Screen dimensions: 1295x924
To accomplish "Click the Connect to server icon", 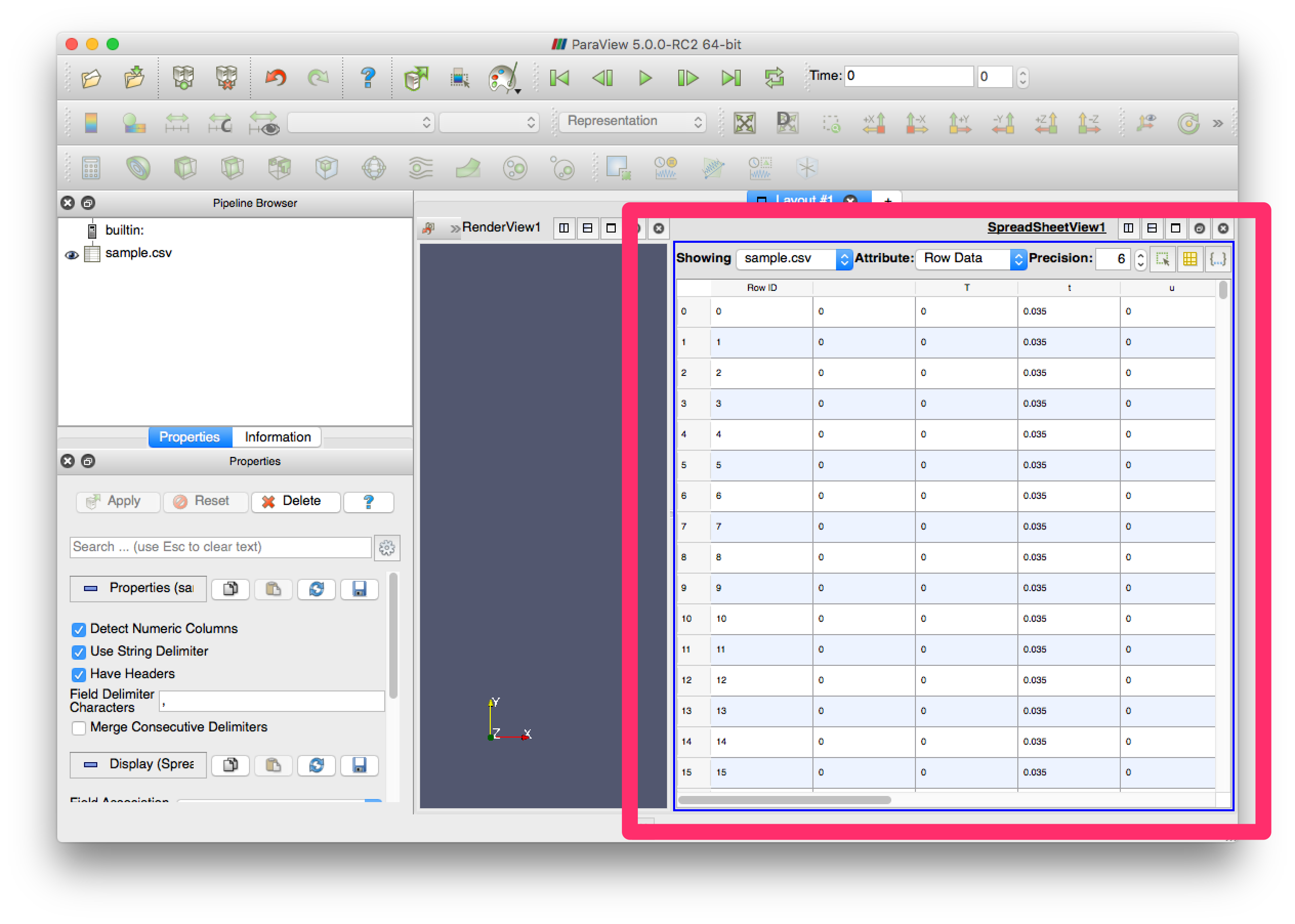I will click(183, 77).
